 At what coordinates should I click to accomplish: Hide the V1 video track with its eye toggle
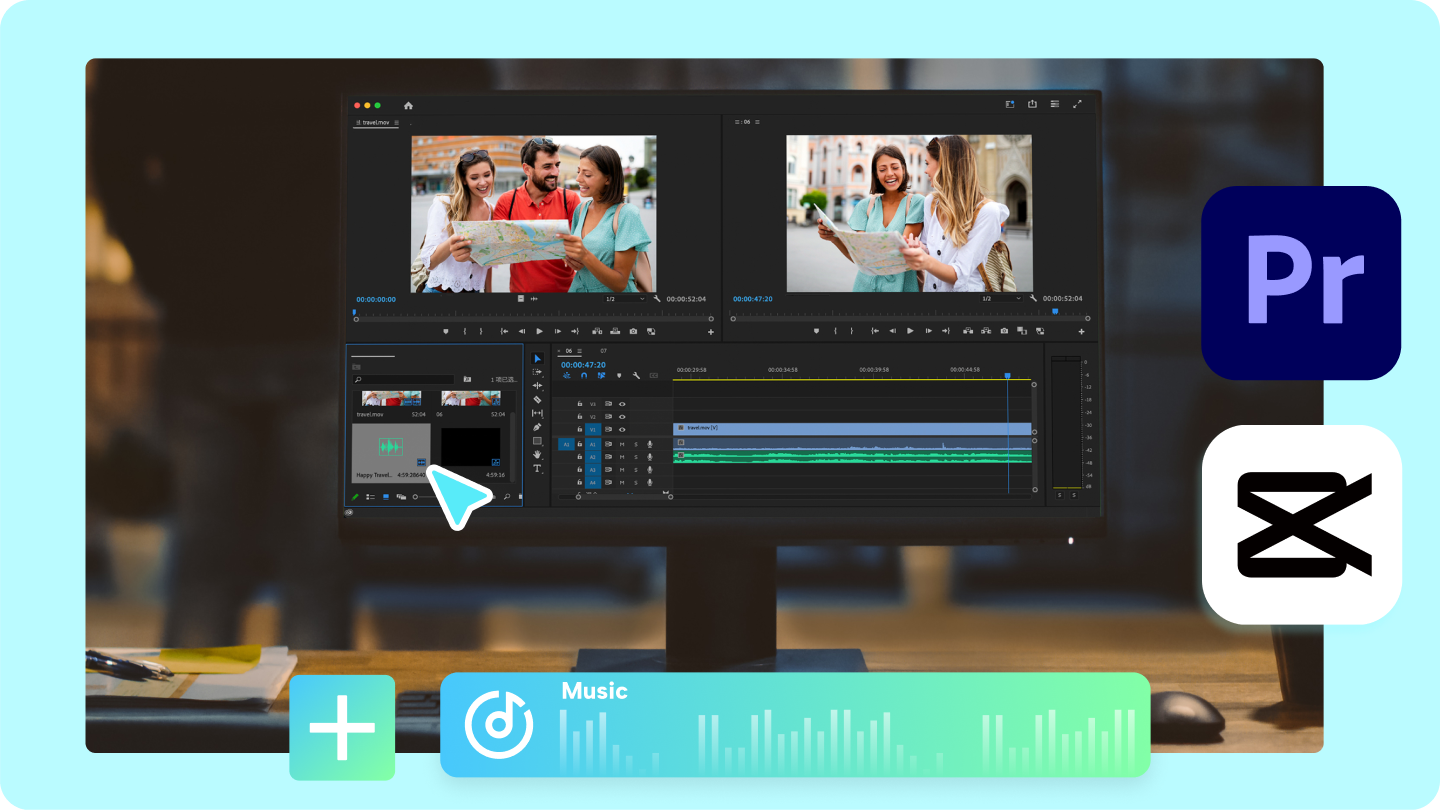pyautogui.click(x=623, y=429)
